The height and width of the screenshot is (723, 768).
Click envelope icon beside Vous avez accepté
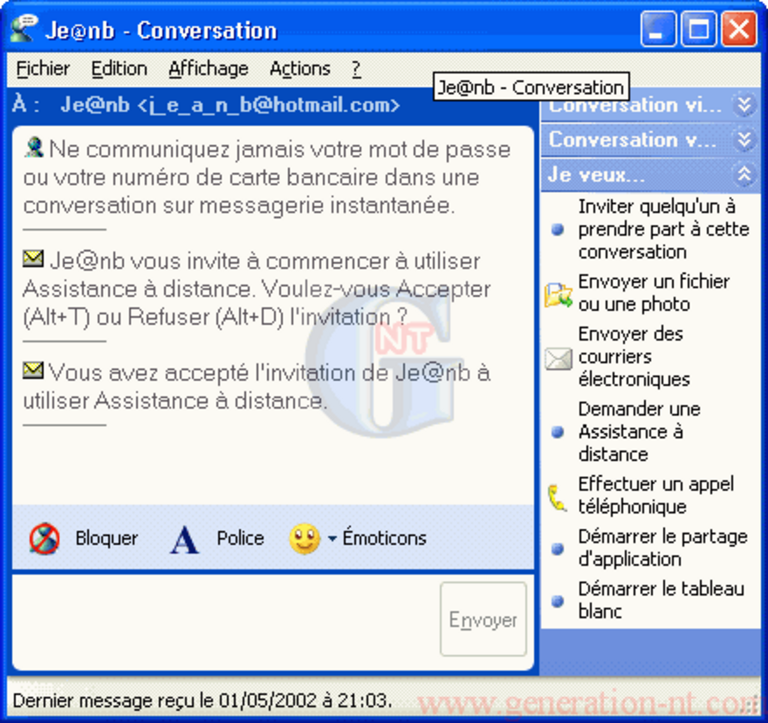[x=33, y=370]
